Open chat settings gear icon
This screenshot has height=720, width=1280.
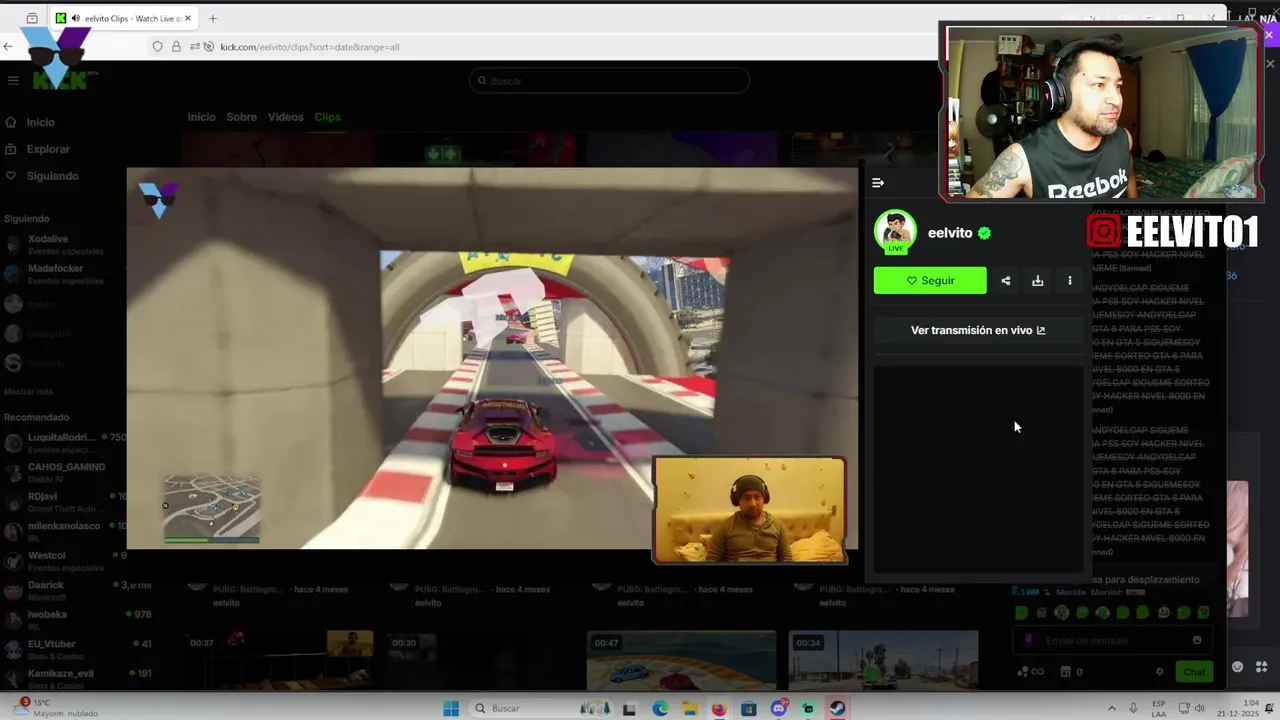pos(1159,672)
